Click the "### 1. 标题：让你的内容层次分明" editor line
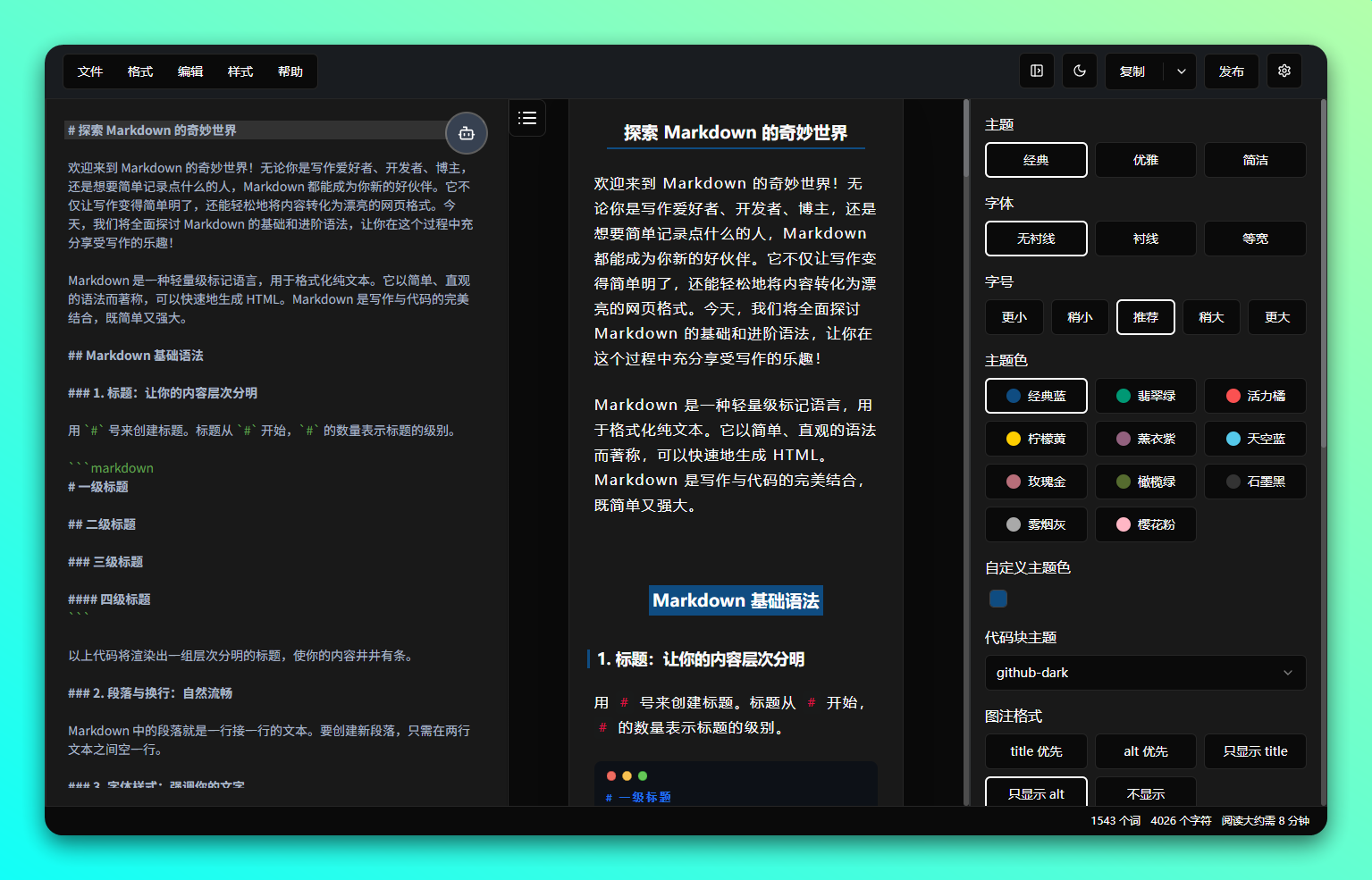Image resolution: width=1372 pixels, height=880 pixels. point(163,393)
